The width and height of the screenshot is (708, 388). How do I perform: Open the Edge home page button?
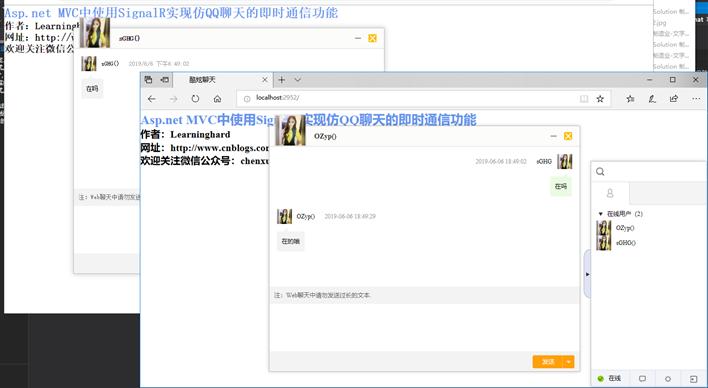(x=217, y=99)
